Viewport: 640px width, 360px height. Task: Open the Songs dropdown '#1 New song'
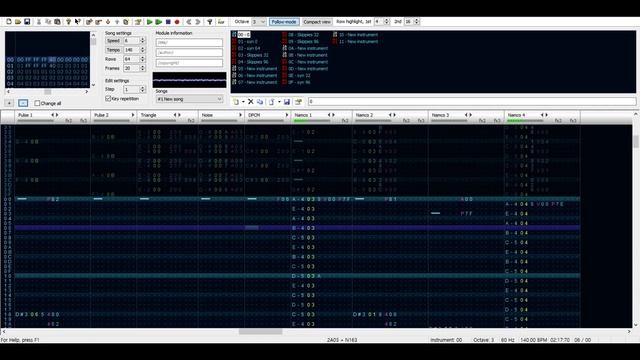[x=189, y=99]
